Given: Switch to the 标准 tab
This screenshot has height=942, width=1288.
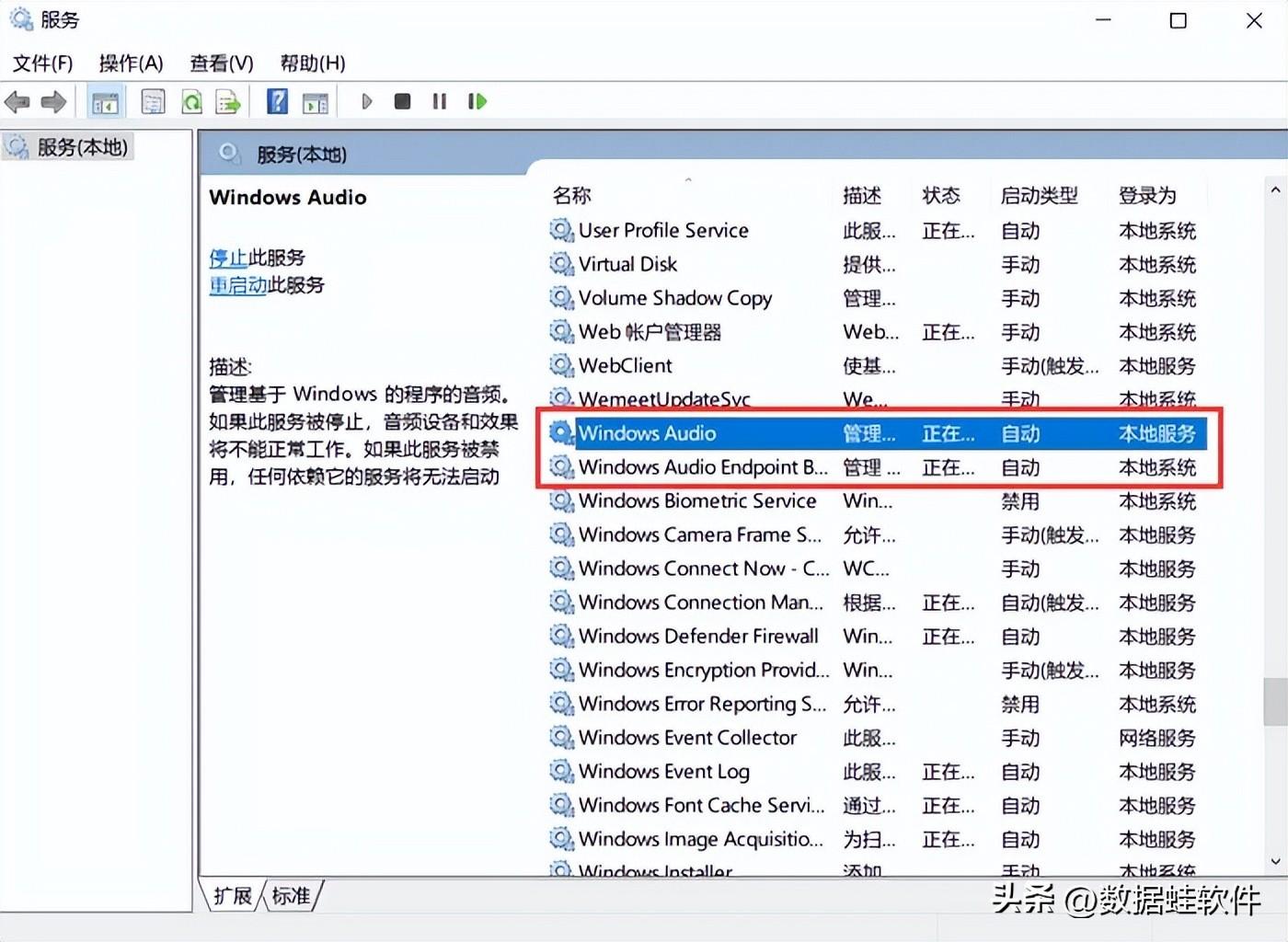Looking at the screenshot, I should pos(291,896).
